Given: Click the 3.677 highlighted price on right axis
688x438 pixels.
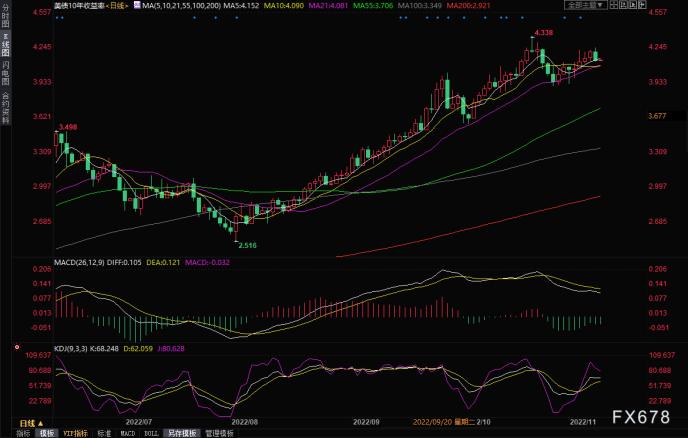Looking at the screenshot, I should click(657, 116).
